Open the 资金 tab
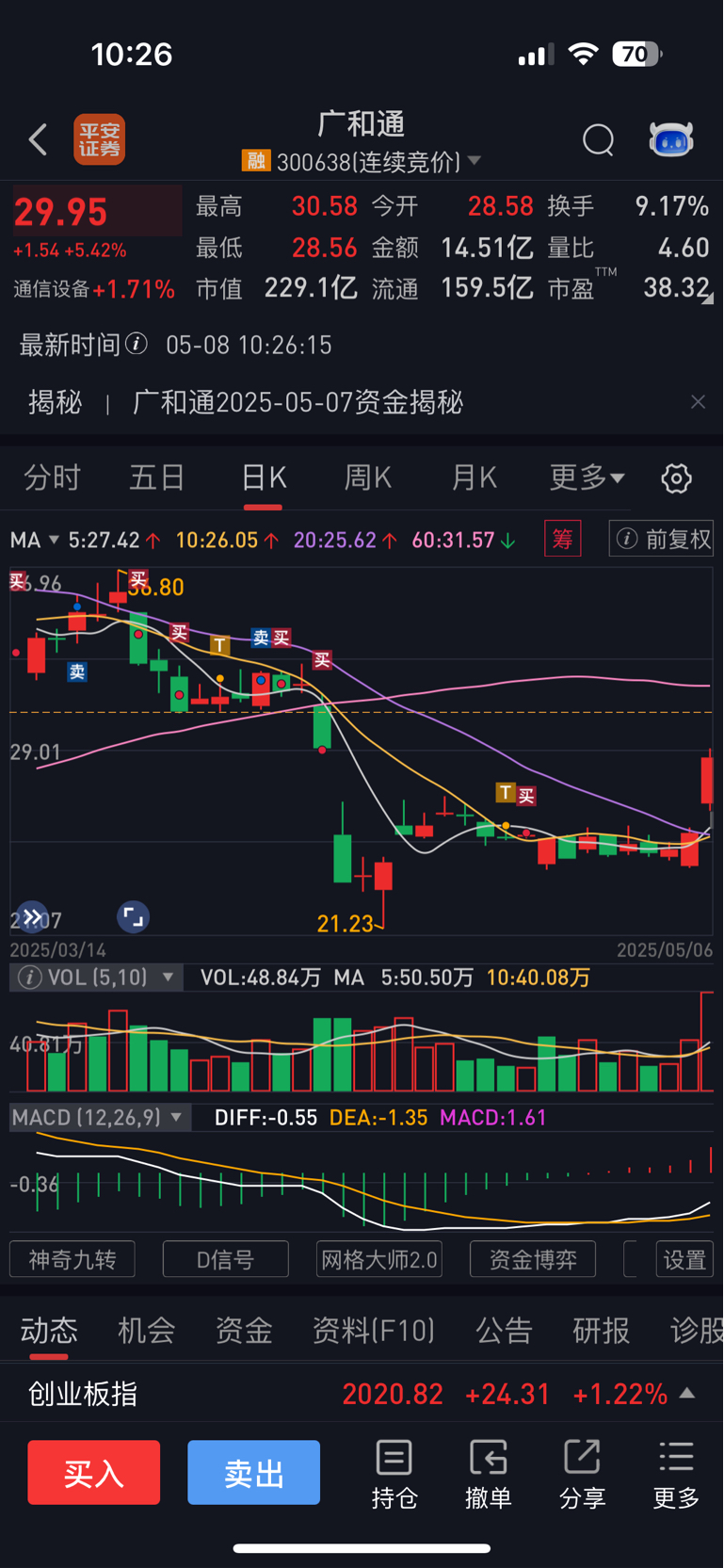Viewport: 724px width, 1568px height. (244, 1330)
